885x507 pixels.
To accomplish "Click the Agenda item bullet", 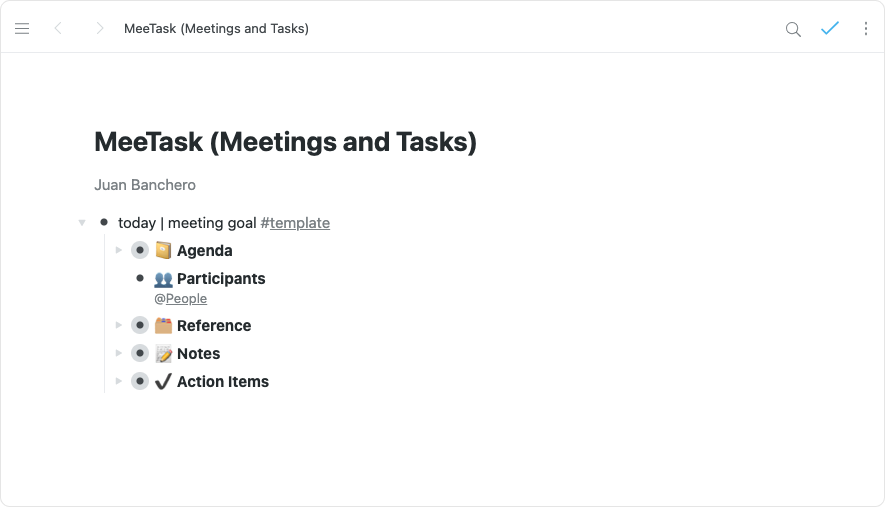I will (x=140, y=250).
